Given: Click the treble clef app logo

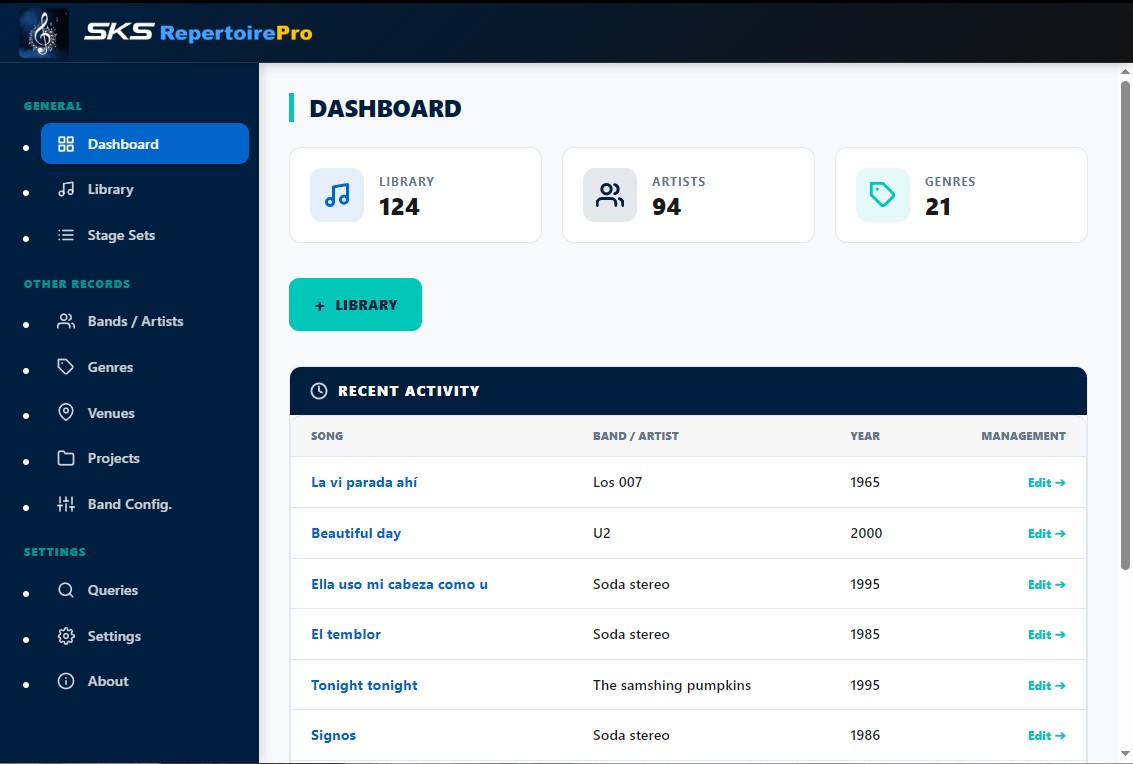Looking at the screenshot, I should pos(44,33).
